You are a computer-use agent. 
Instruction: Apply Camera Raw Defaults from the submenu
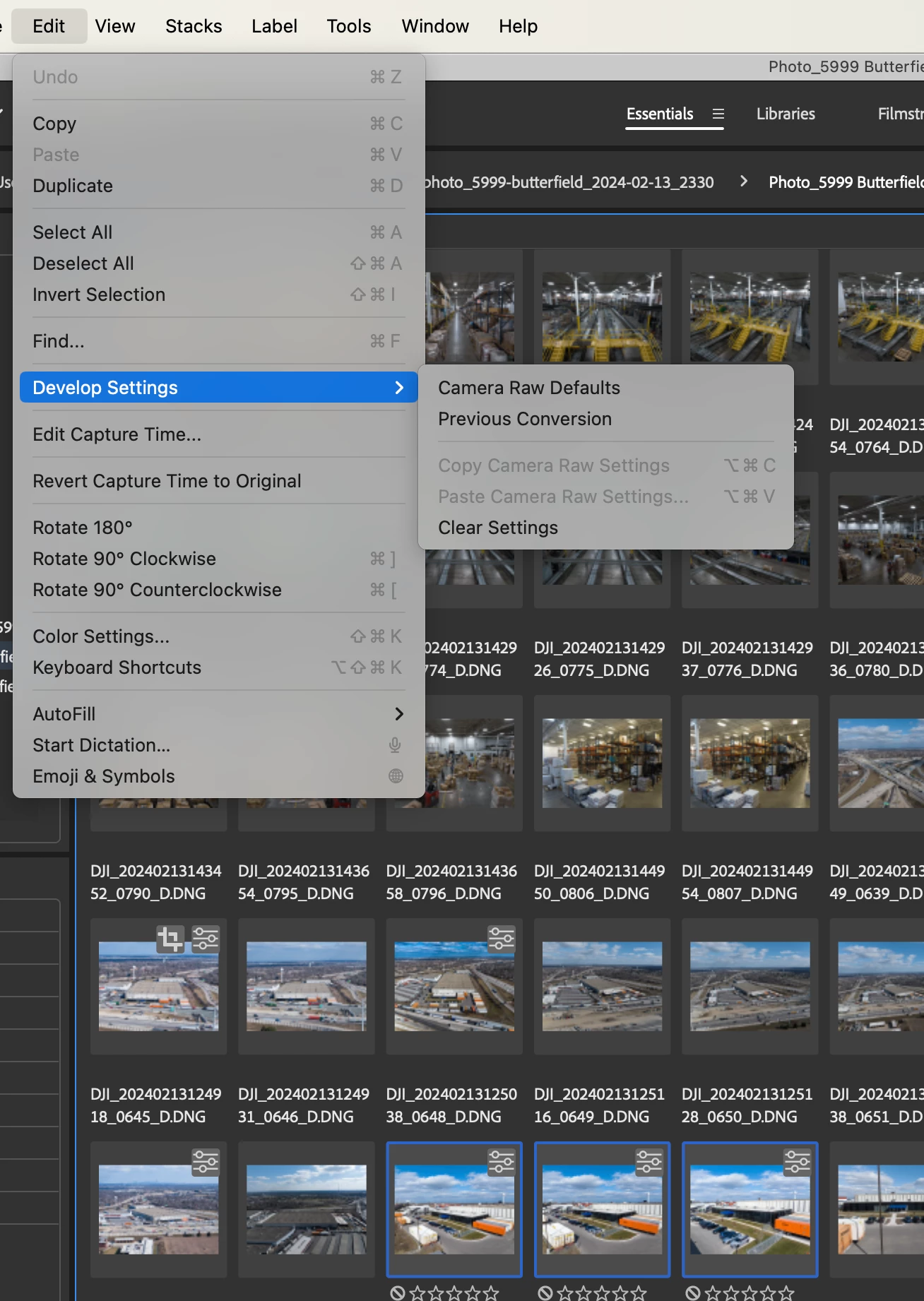coord(605,388)
